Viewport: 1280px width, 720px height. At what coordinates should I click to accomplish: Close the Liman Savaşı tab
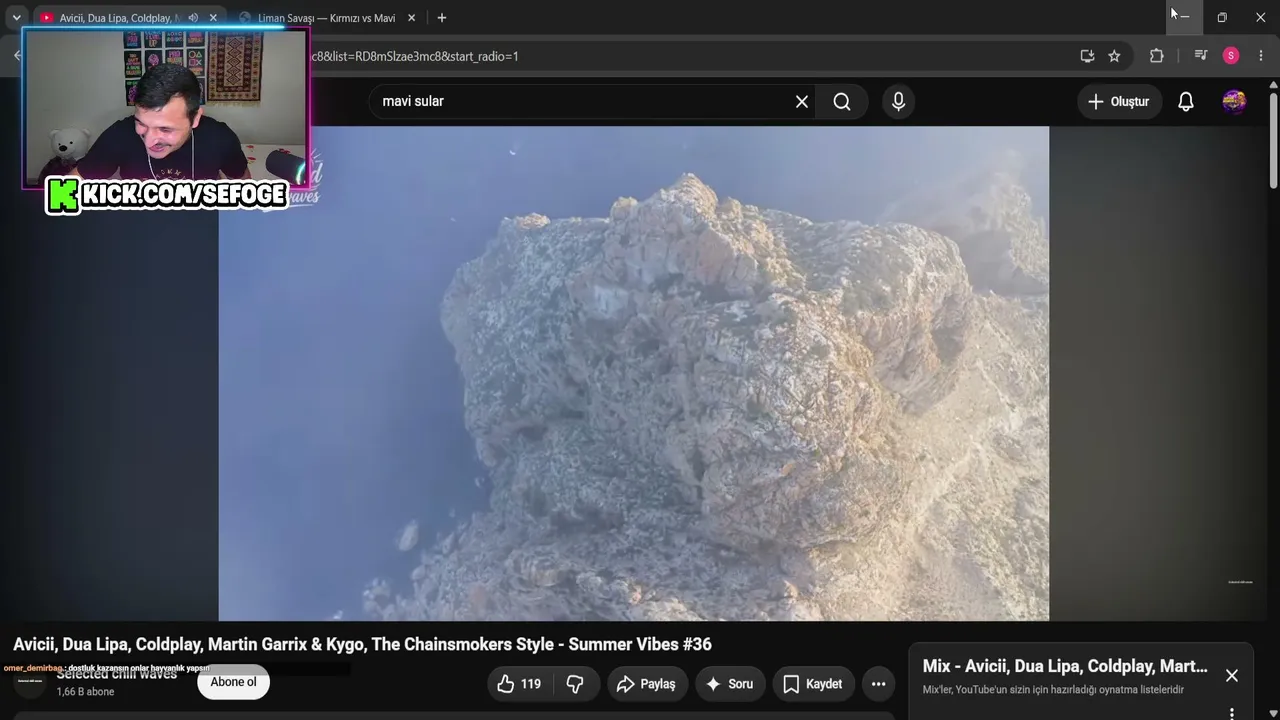click(x=411, y=18)
